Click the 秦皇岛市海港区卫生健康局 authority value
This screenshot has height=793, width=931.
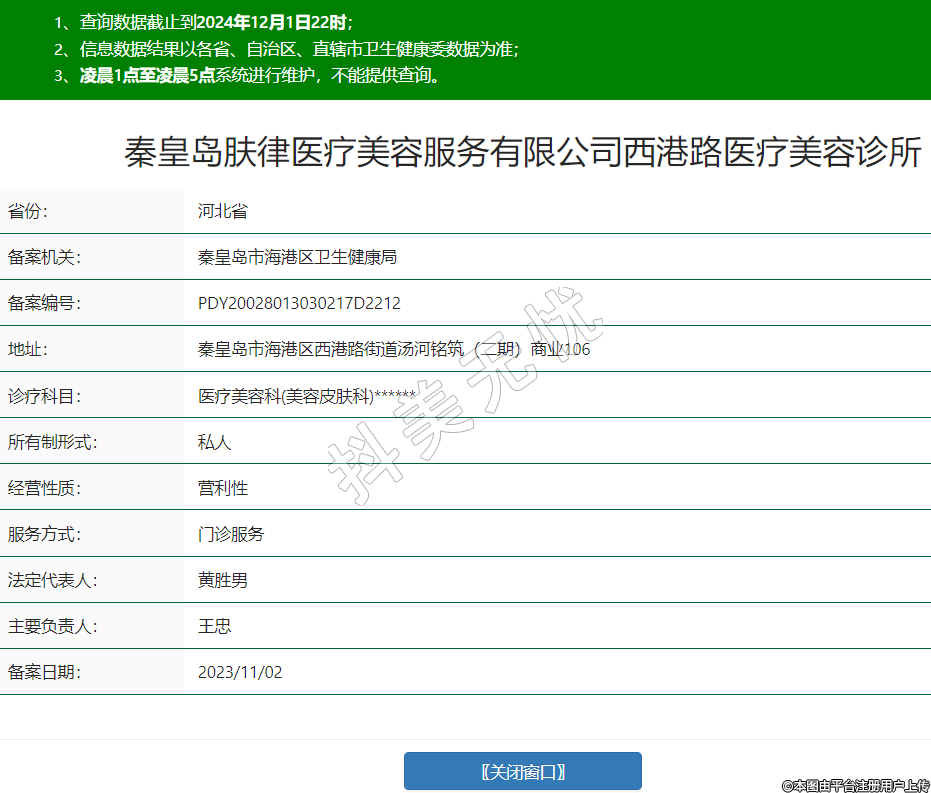[297, 257]
